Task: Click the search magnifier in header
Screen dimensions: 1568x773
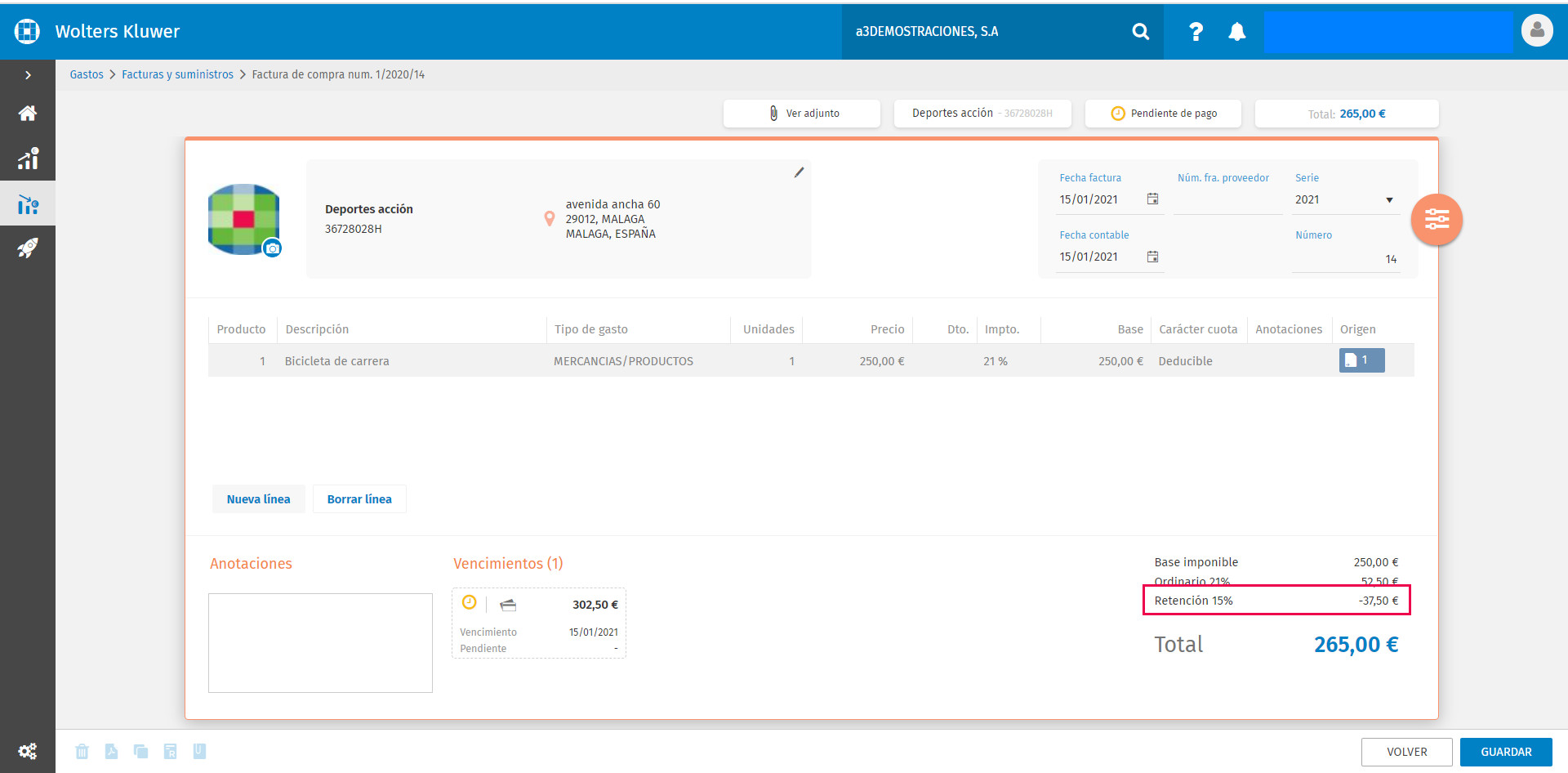Action: click(x=1141, y=32)
